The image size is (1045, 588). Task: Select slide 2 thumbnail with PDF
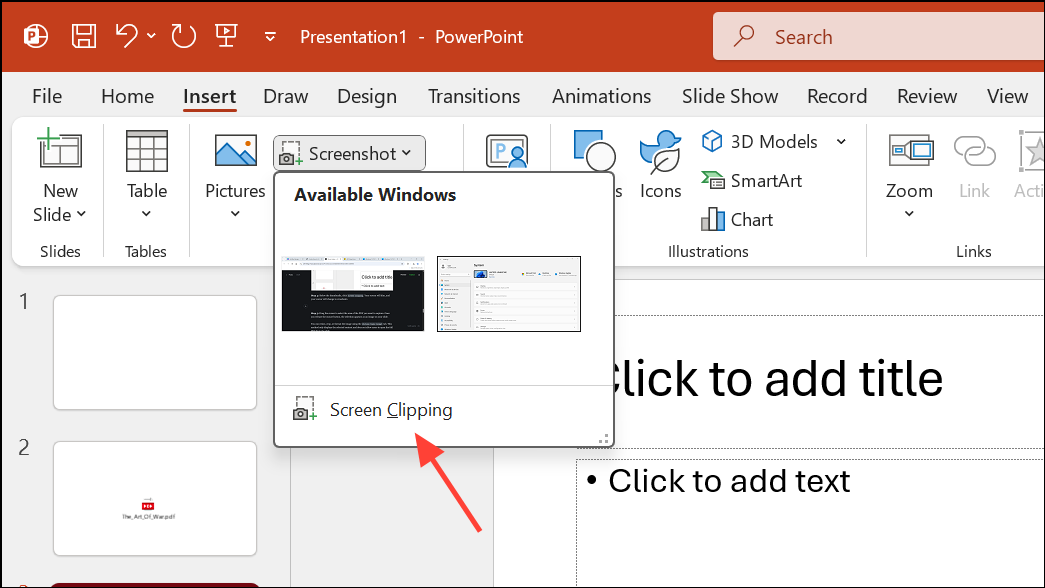155,498
